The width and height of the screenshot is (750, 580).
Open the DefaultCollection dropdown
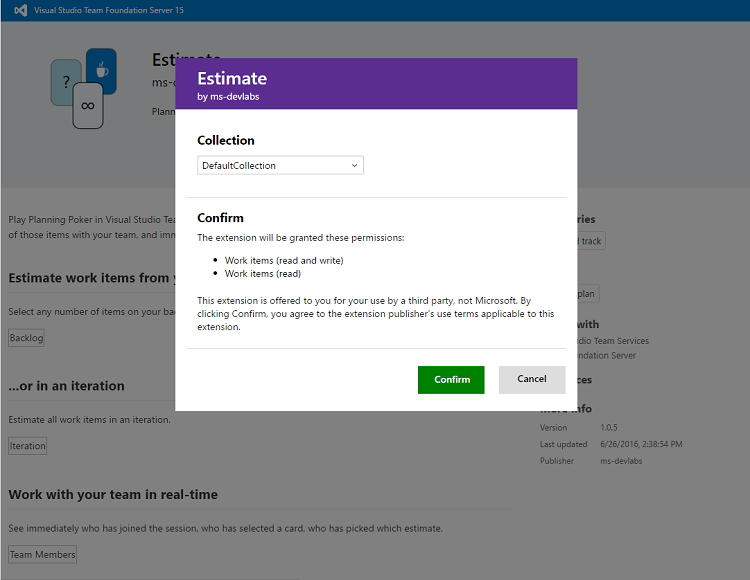(x=280, y=165)
